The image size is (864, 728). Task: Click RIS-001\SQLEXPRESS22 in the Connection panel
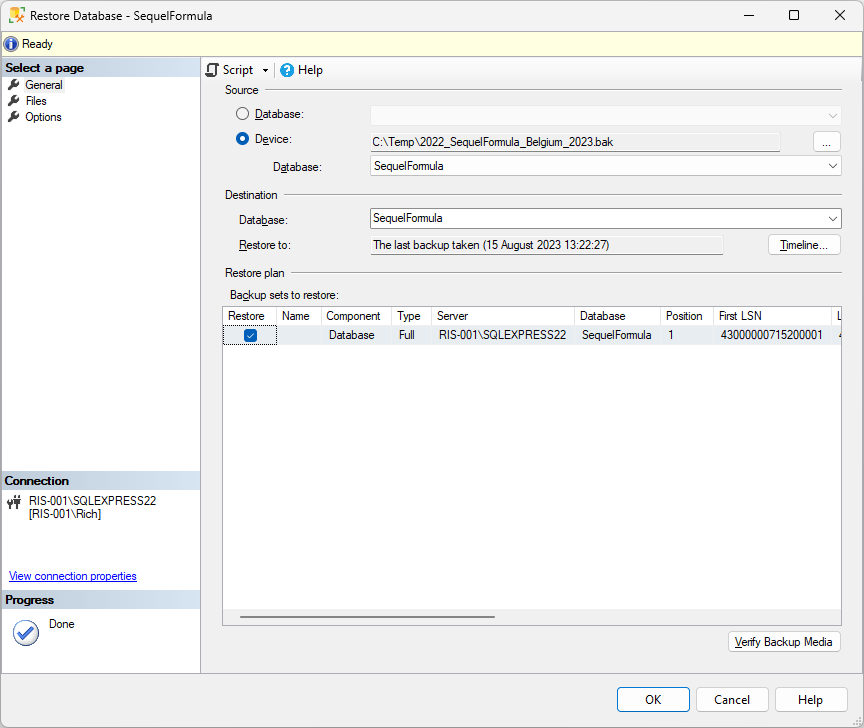(x=93, y=501)
